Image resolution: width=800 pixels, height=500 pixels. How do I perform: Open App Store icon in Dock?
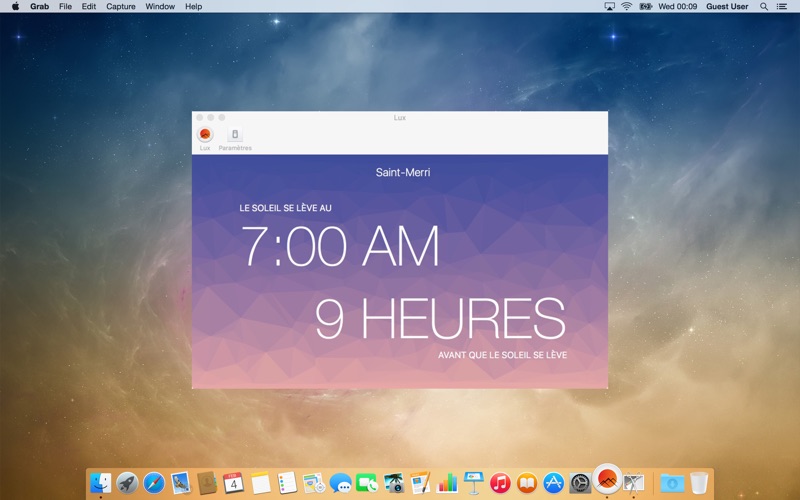click(554, 483)
